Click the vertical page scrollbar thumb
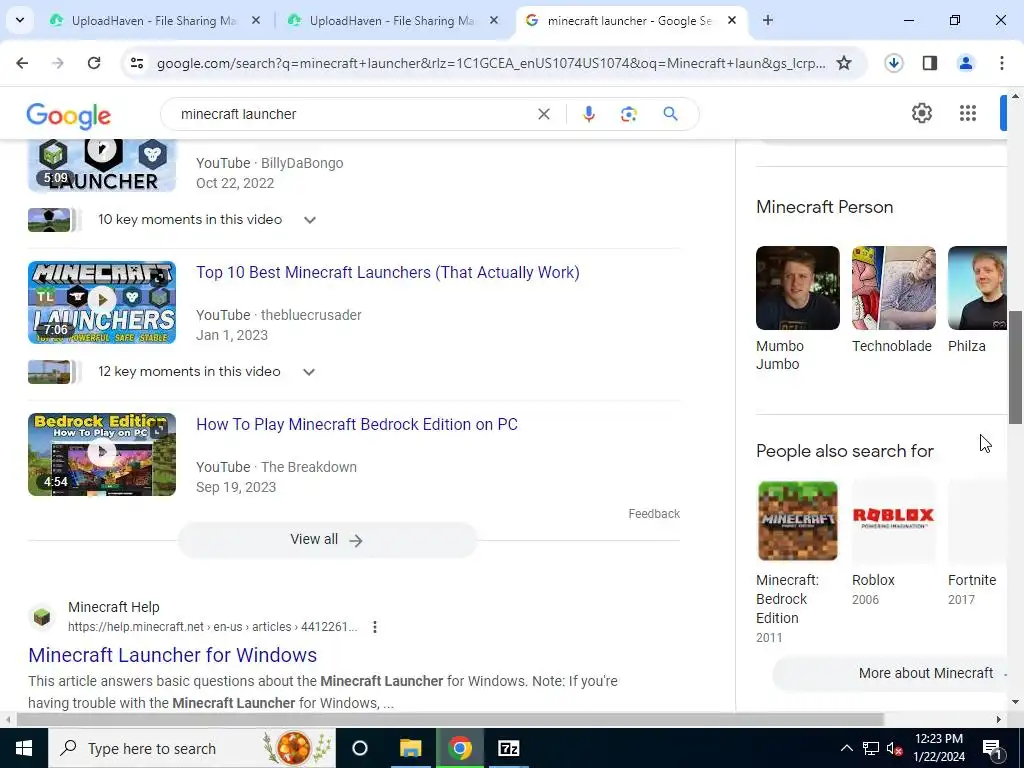This screenshot has width=1024, height=768. [1015, 368]
